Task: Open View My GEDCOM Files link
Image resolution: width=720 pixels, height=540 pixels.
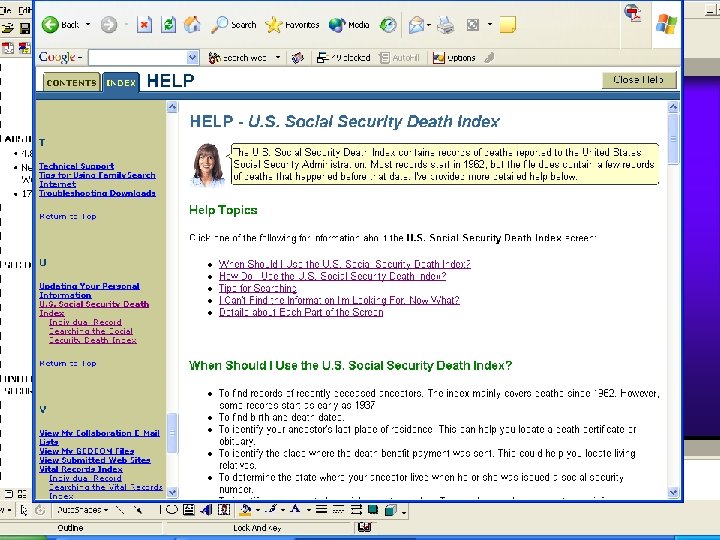Action: (x=87, y=451)
